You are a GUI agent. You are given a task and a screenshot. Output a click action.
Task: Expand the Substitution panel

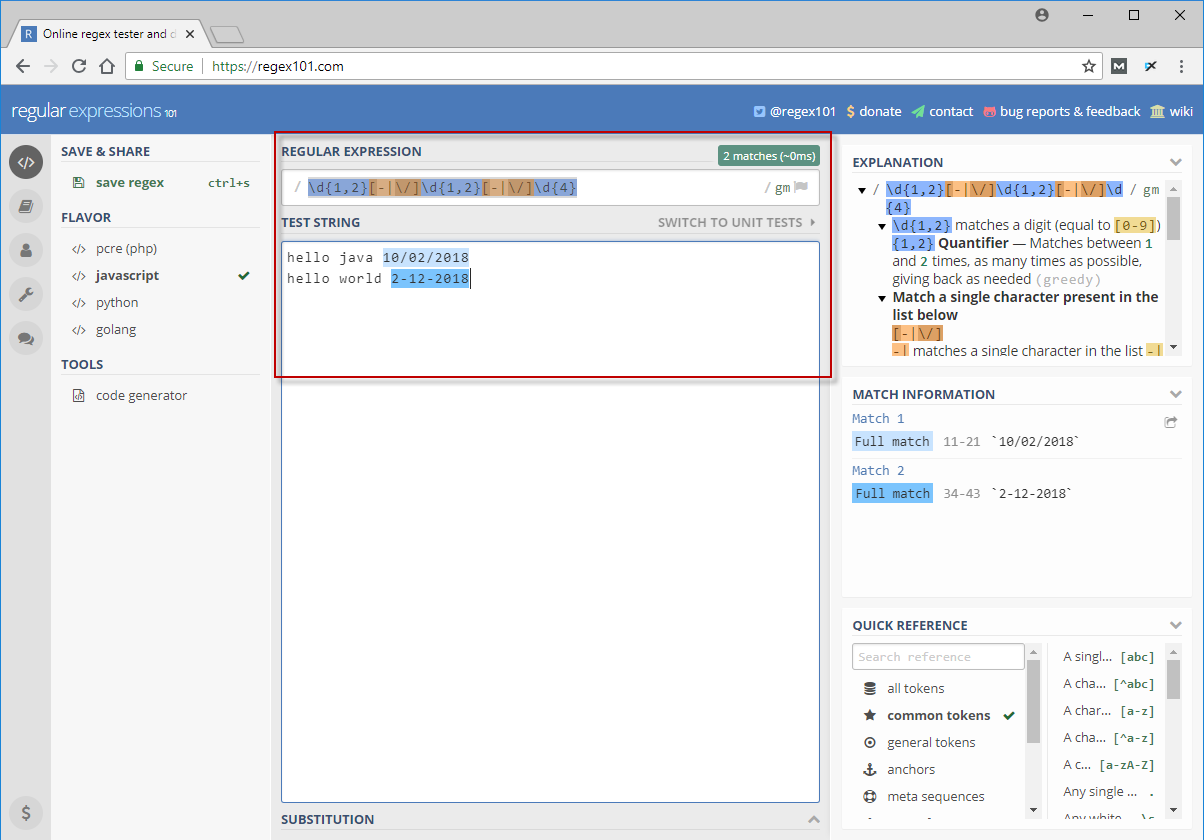[812, 820]
